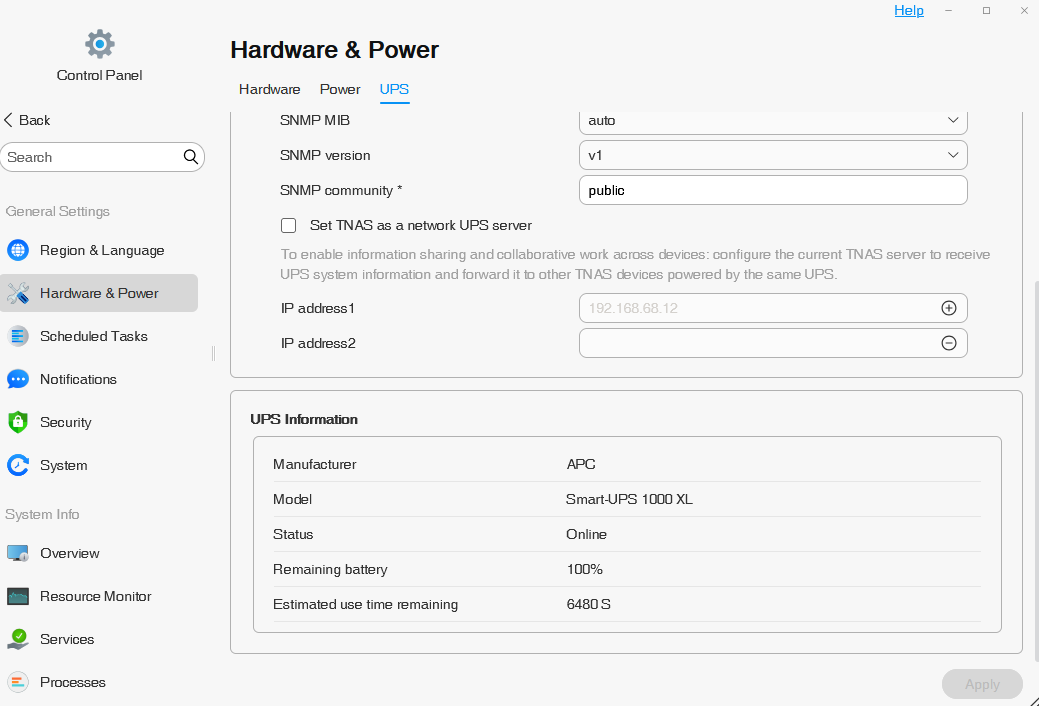This screenshot has width=1039, height=706.
Task: Open Scheduled Tasks settings
Action: (x=93, y=336)
